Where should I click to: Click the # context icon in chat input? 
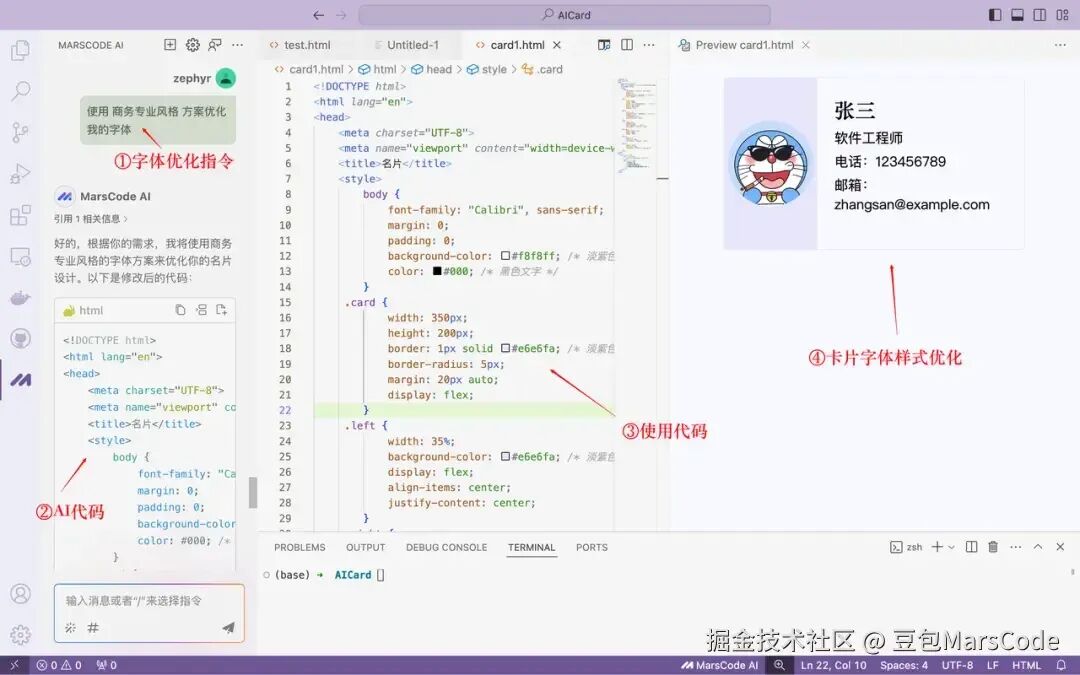[93, 627]
